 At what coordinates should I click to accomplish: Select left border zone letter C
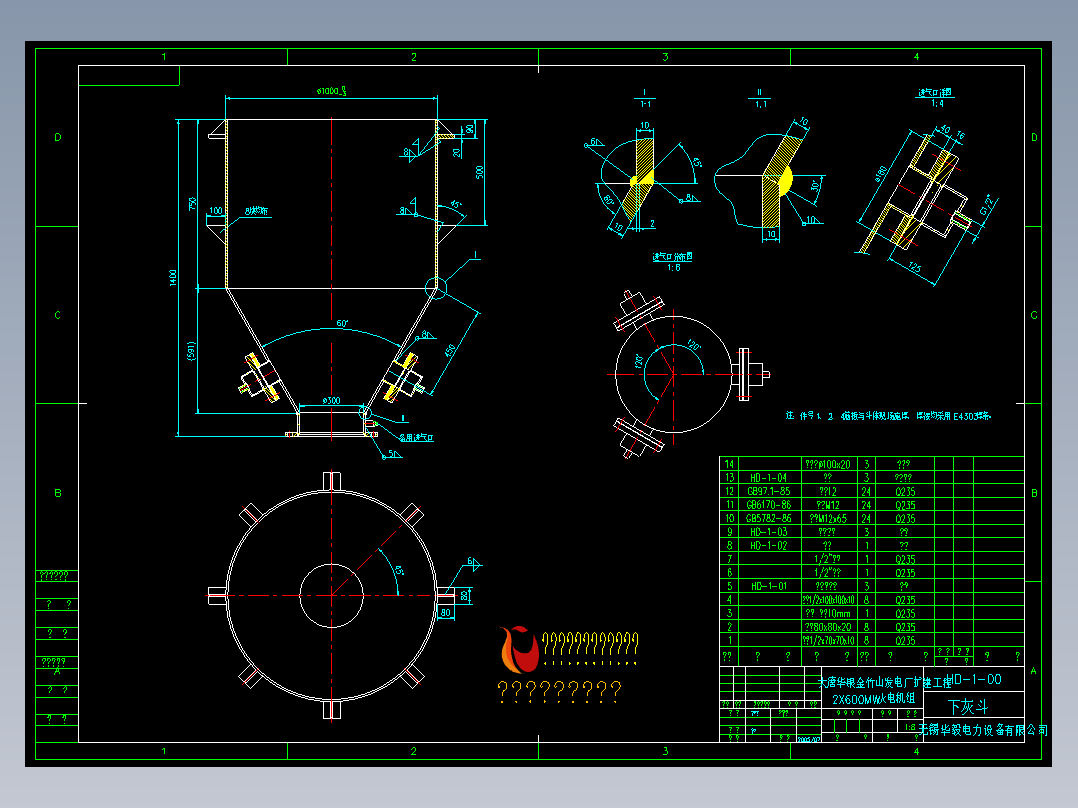click(58, 315)
